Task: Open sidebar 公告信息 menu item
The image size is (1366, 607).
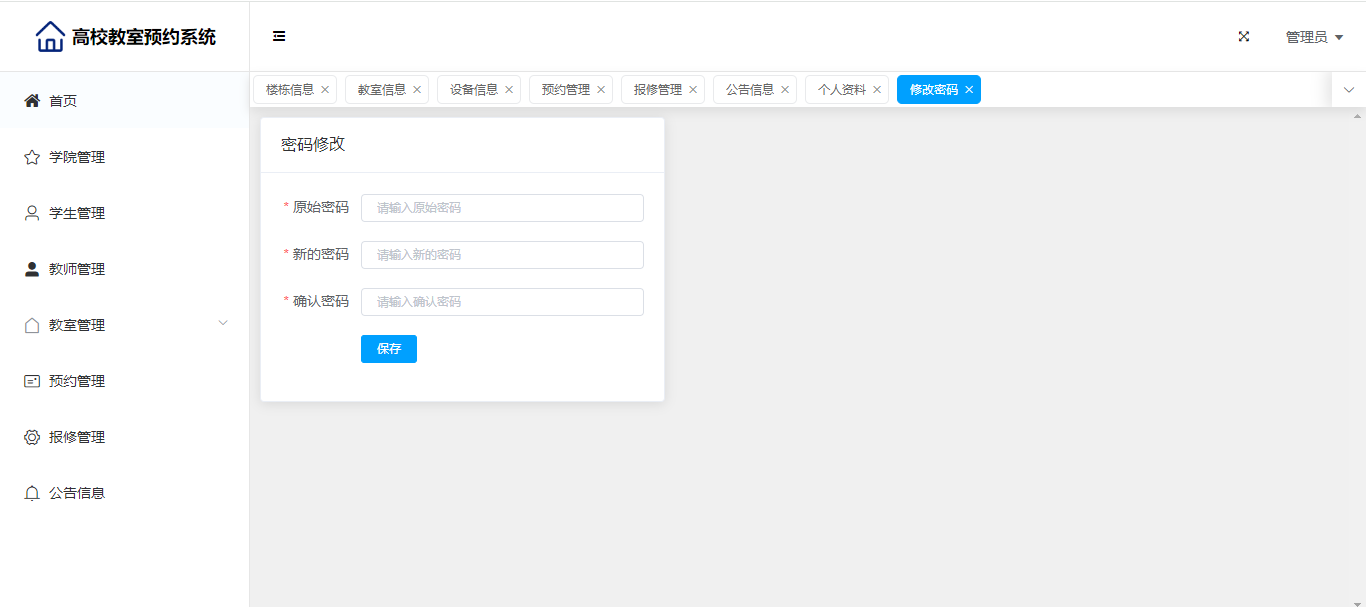Action: 124,493
